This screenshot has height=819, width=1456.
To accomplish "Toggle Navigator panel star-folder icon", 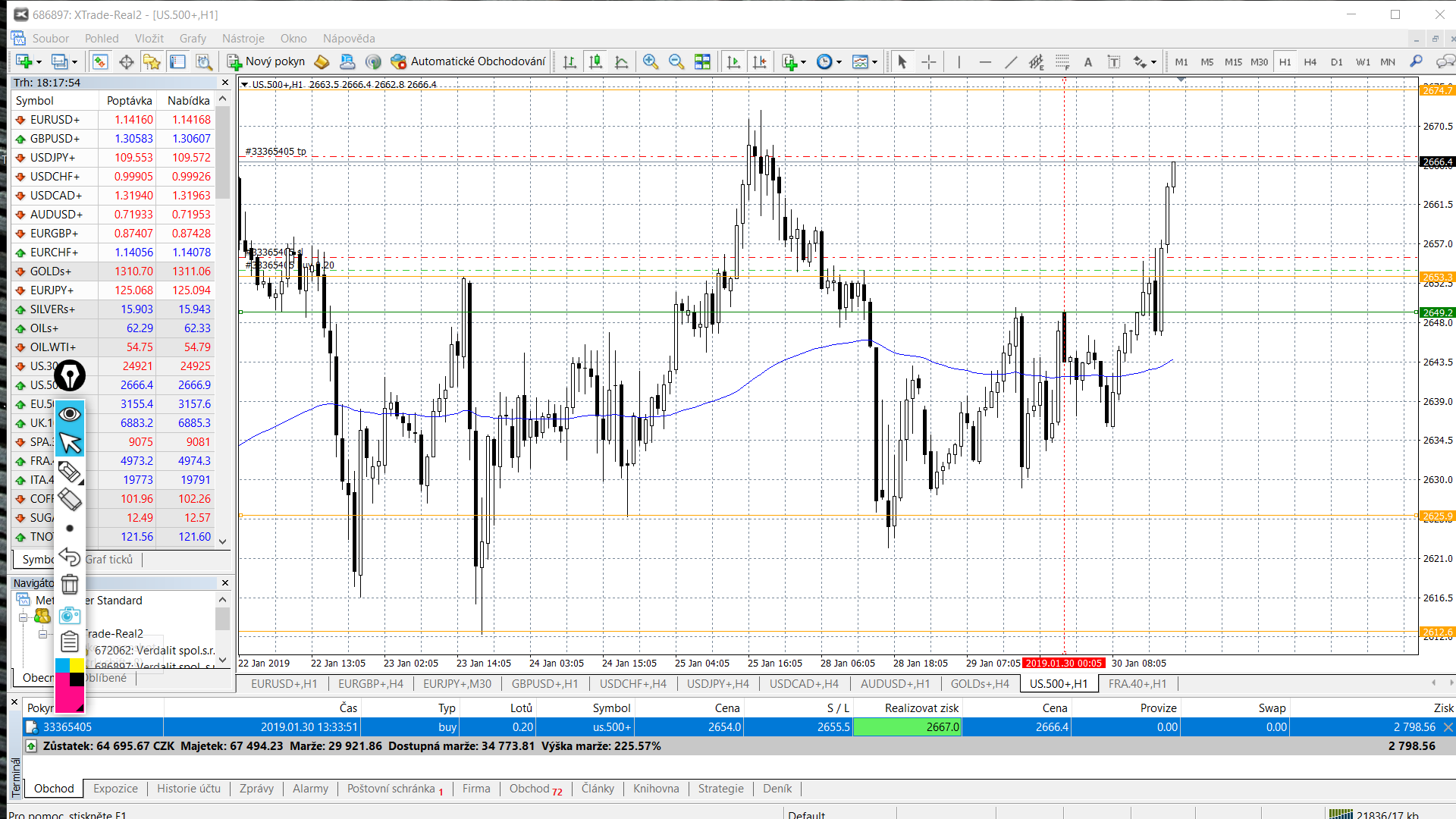I will pyautogui.click(x=152, y=62).
